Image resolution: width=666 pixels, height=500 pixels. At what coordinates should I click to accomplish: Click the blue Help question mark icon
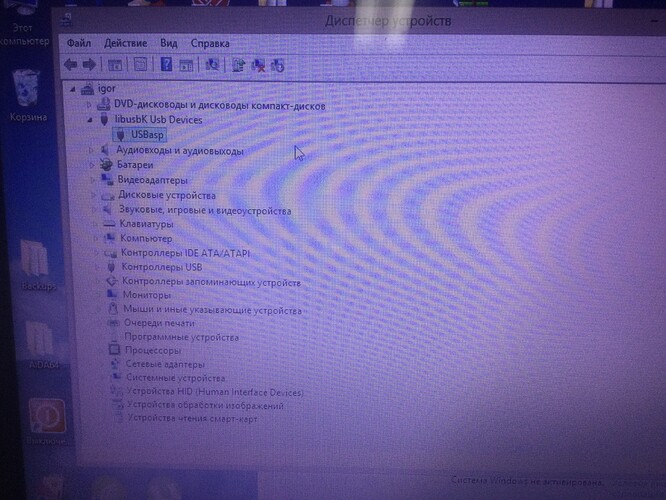tap(166, 65)
